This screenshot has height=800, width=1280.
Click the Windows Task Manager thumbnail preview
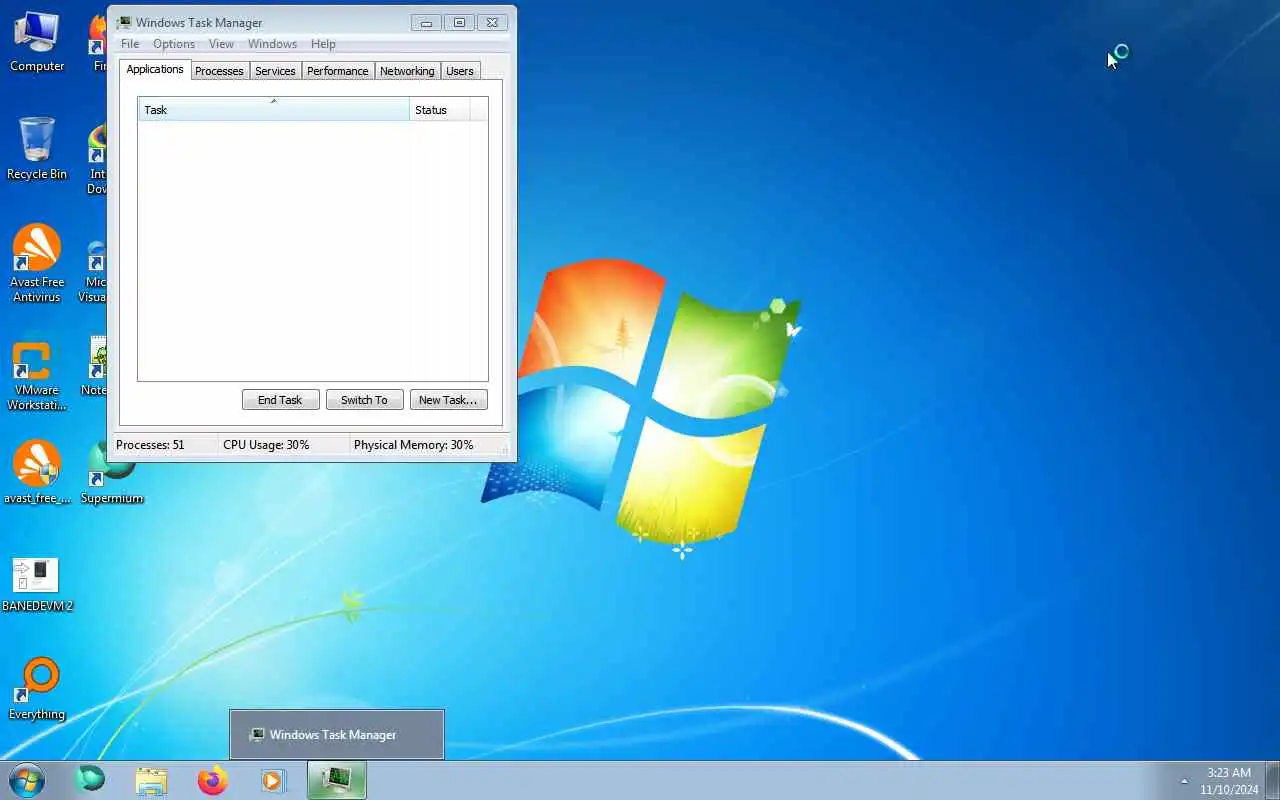337,735
